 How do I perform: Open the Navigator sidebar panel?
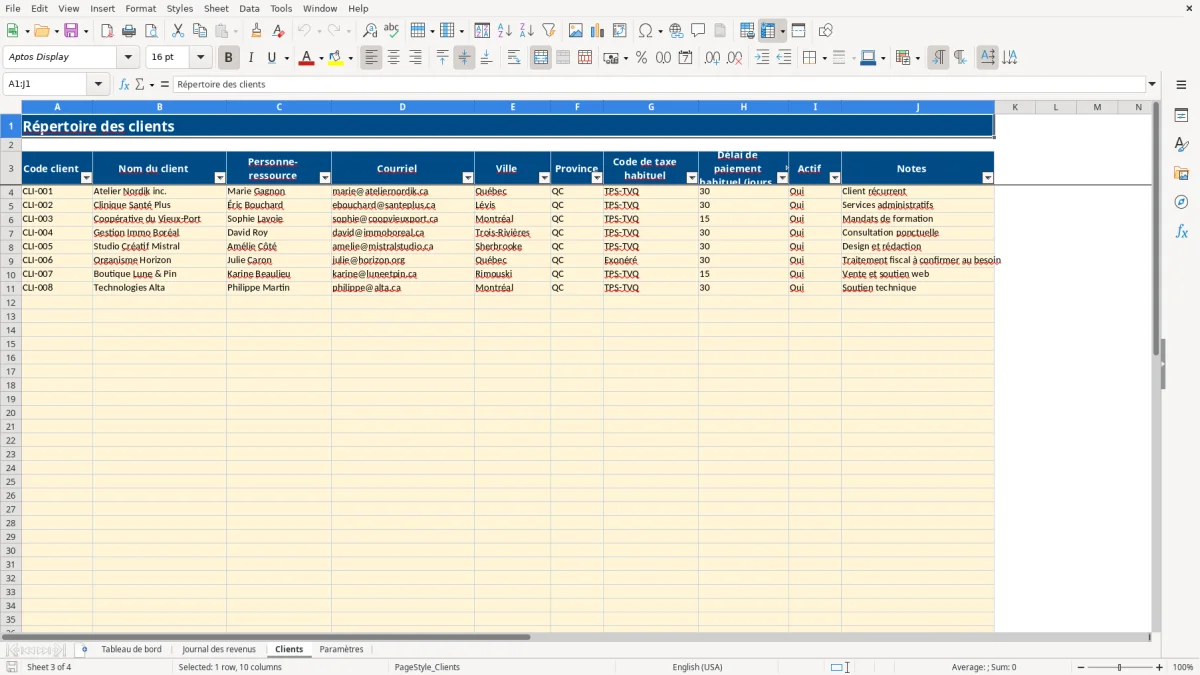click(1181, 202)
